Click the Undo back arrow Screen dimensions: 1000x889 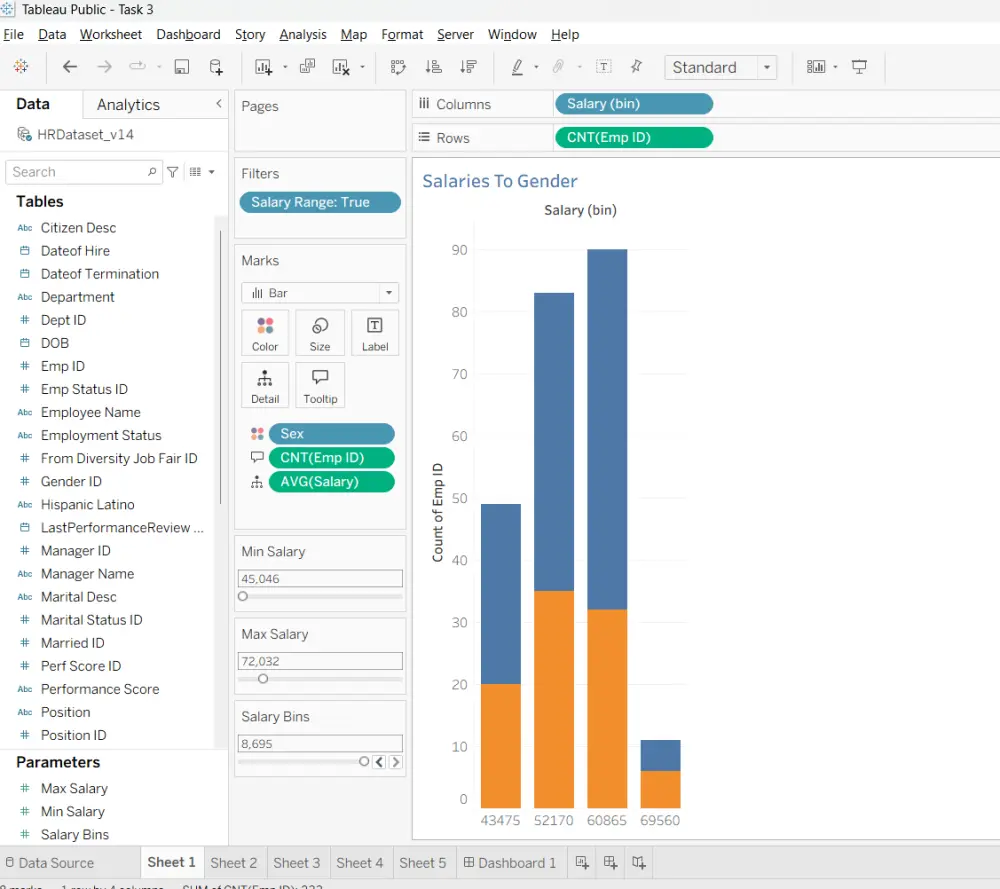pos(70,66)
